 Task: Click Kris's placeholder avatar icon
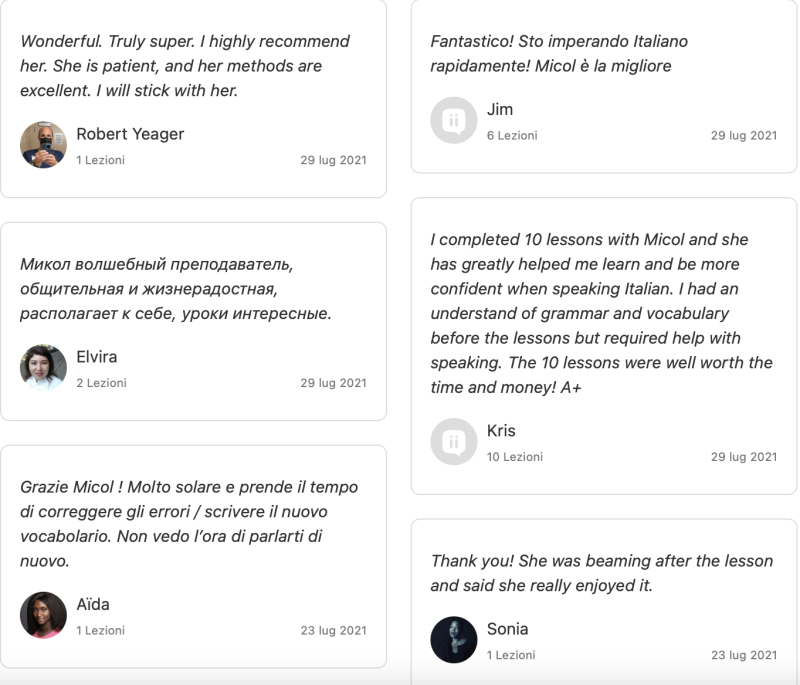tap(454, 442)
